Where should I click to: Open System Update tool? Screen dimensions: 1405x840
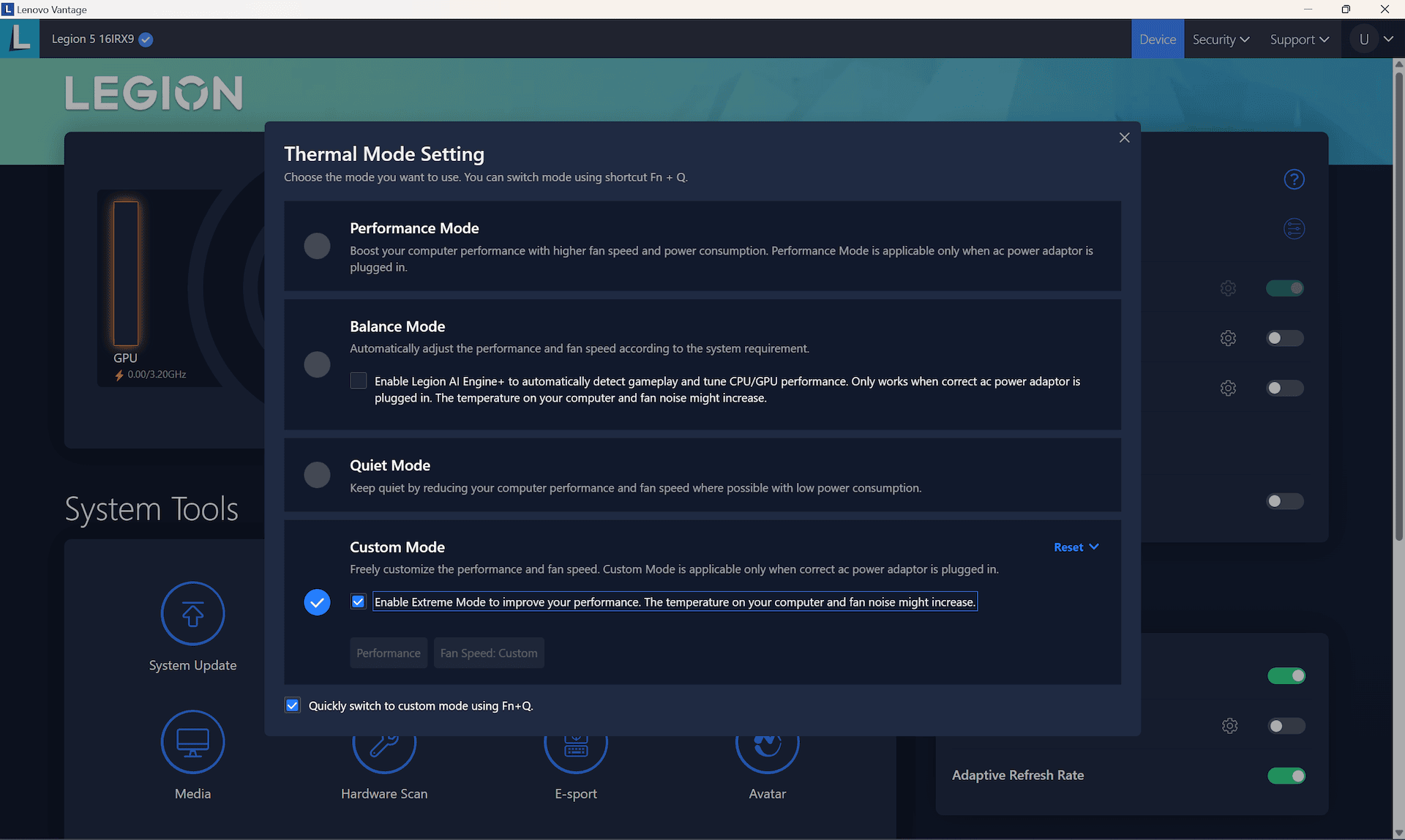pos(192,614)
